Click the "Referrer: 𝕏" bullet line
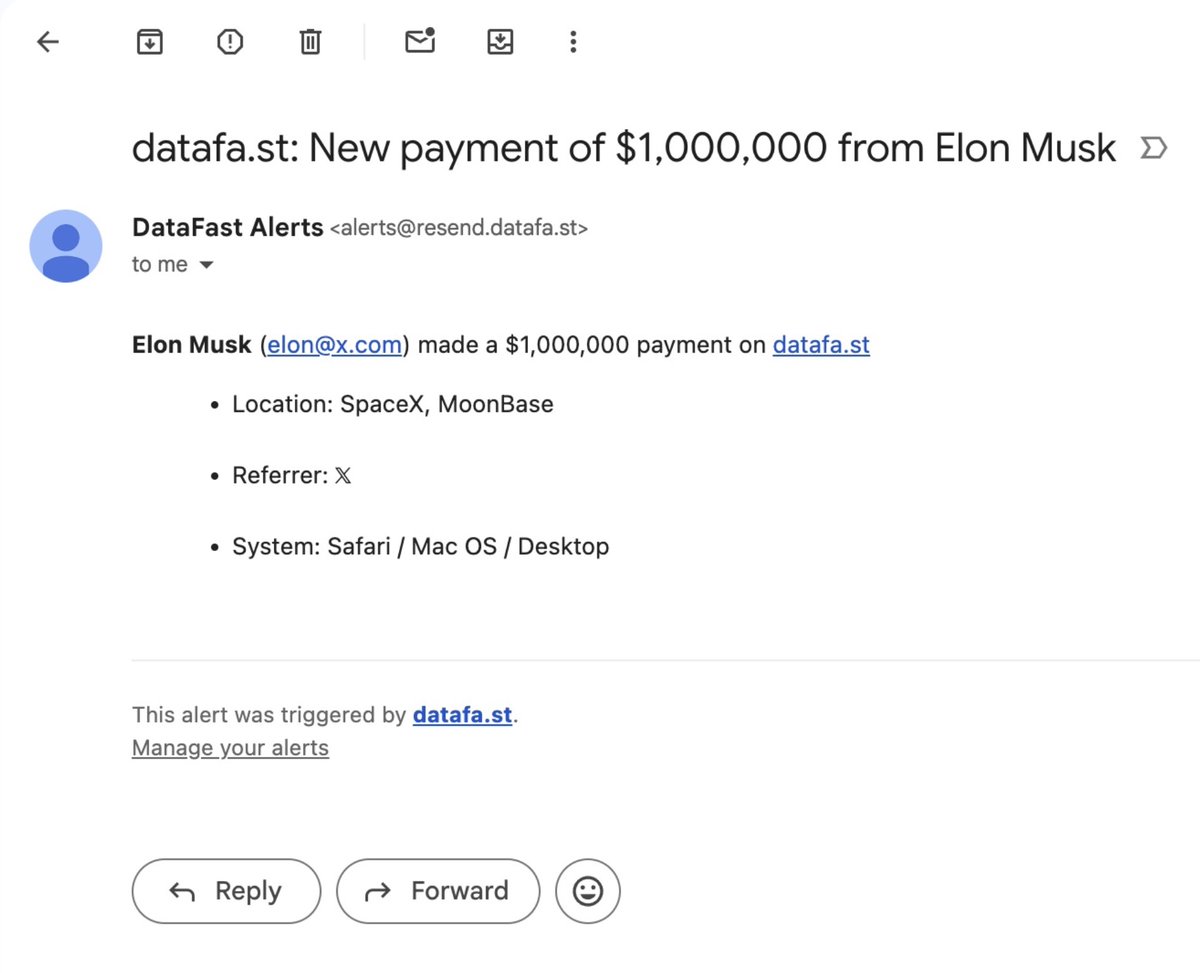This screenshot has width=1200, height=973. 292,476
